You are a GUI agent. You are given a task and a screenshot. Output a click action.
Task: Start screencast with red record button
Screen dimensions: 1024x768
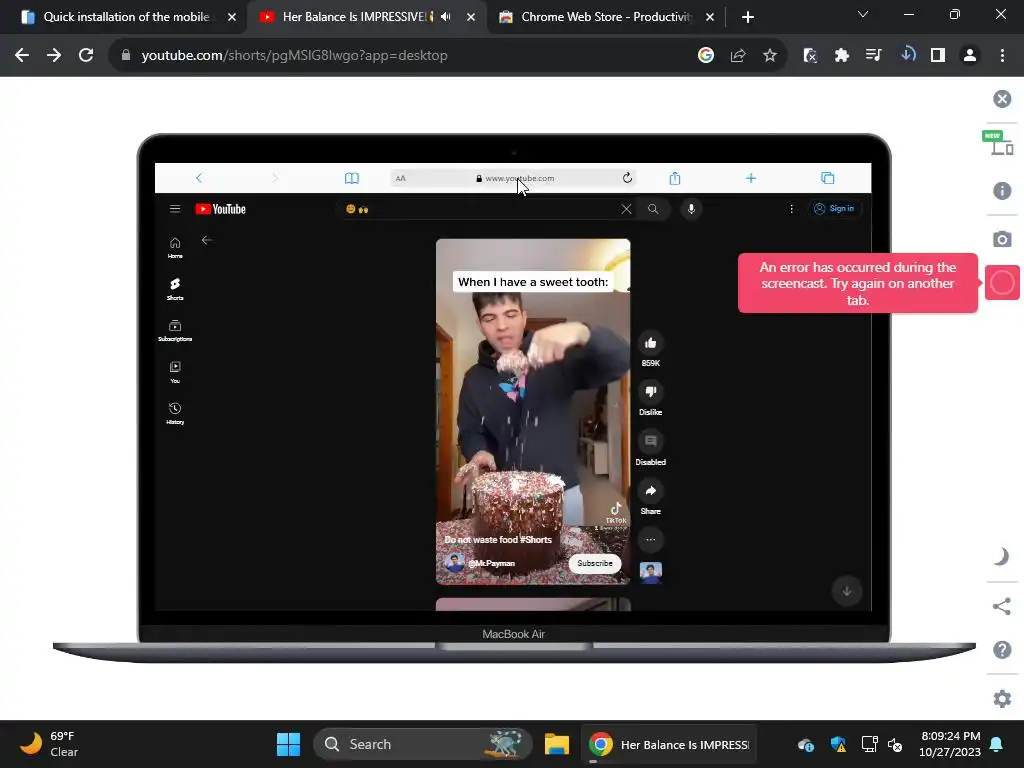click(x=1002, y=283)
